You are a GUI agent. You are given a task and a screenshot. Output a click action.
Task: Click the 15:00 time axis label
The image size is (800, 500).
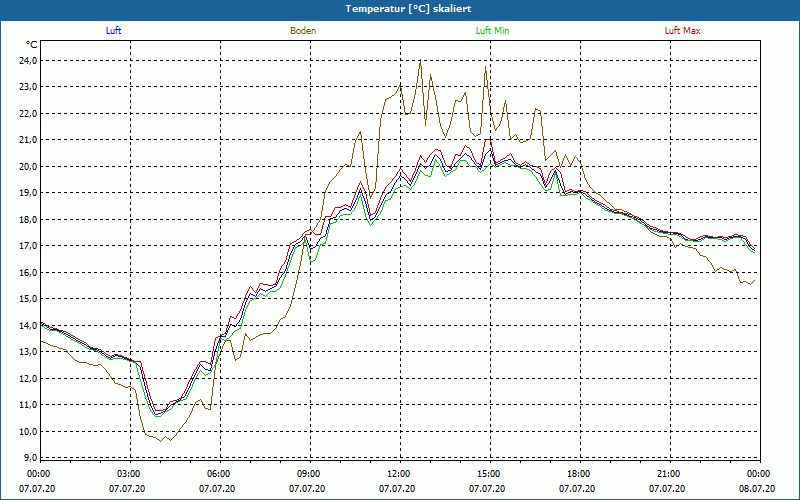(487, 474)
